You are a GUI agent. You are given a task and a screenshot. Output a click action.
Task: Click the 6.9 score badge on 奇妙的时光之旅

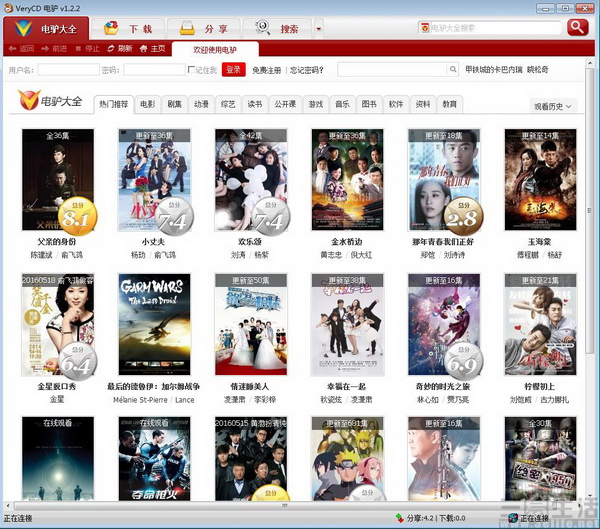(x=464, y=361)
